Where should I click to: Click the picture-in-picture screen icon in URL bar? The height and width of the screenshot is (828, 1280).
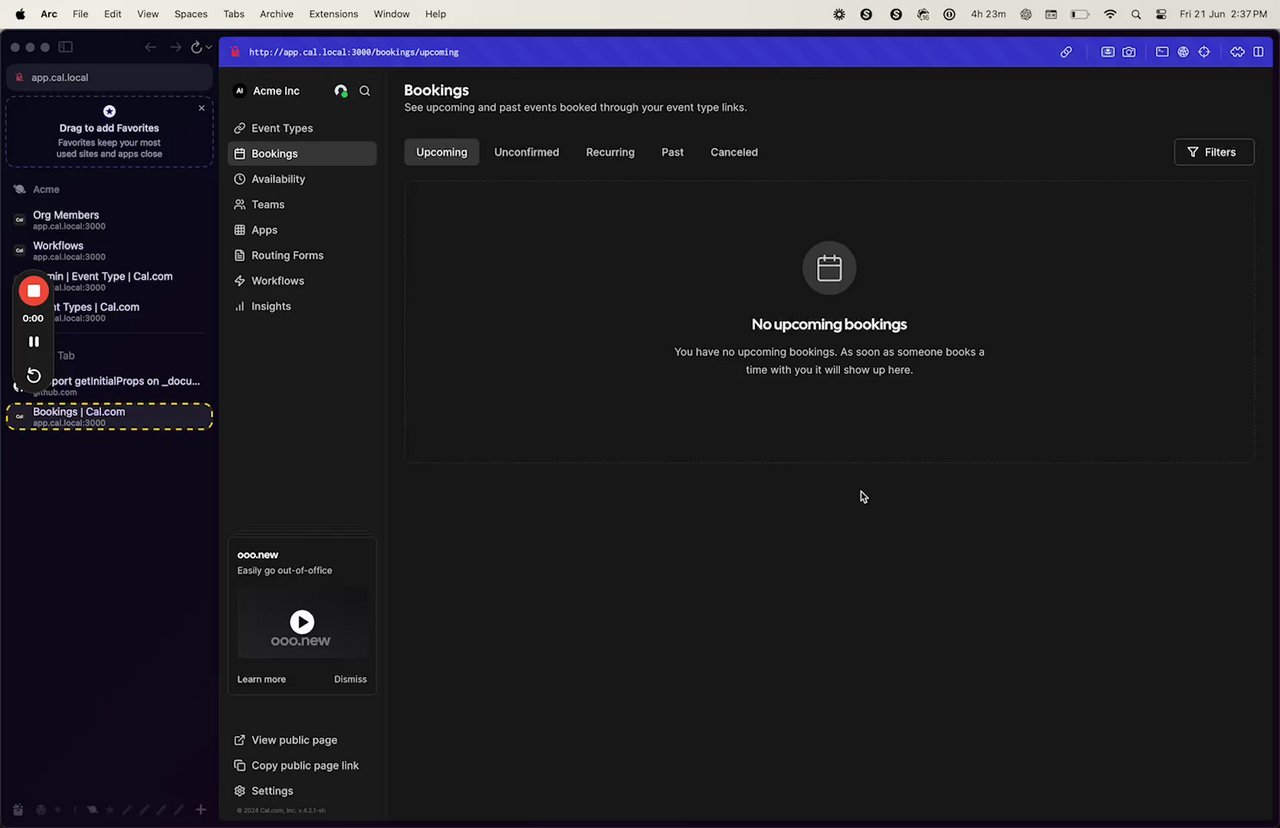pos(1108,52)
